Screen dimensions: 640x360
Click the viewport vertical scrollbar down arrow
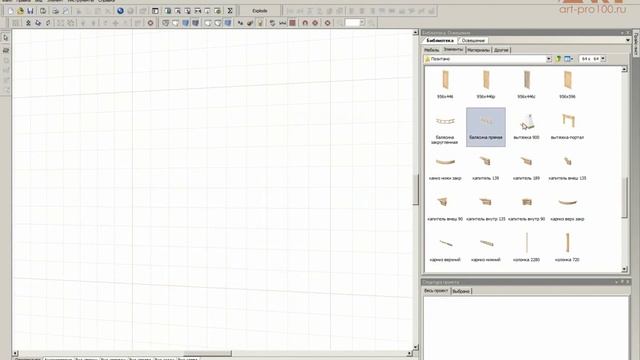click(416, 347)
